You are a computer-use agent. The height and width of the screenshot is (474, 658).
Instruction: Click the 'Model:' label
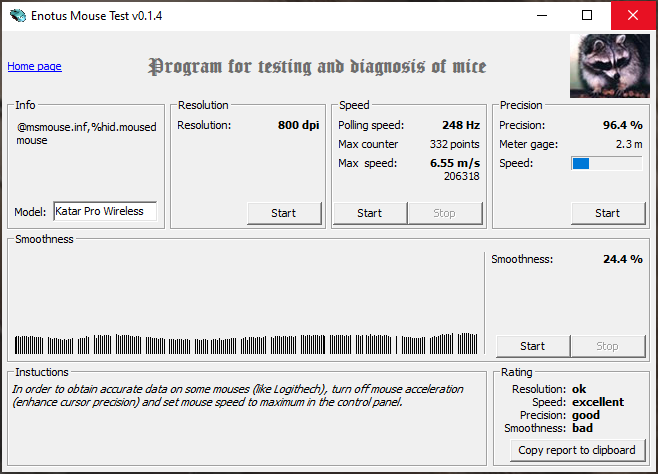(x=30, y=212)
